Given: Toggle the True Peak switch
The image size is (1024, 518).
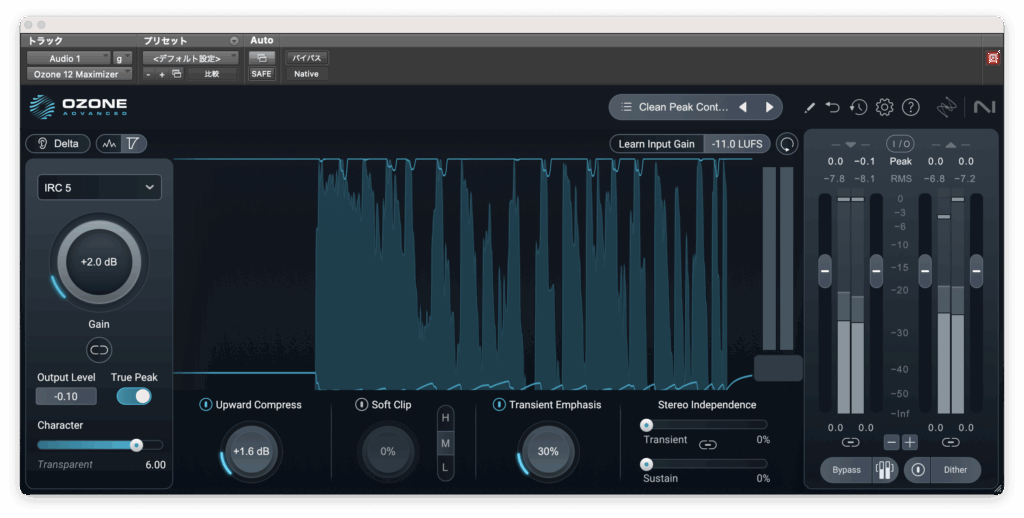Looking at the screenshot, I should (134, 396).
